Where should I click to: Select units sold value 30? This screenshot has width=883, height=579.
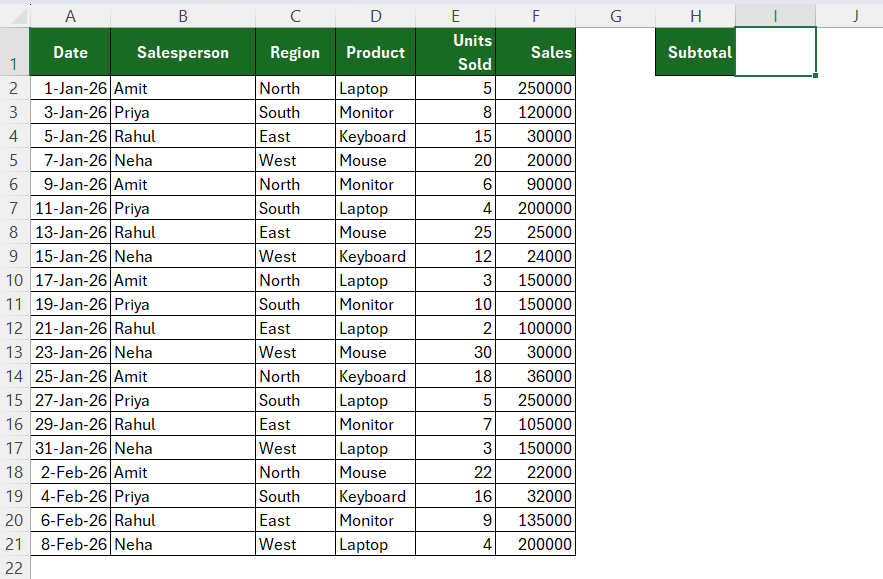pos(456,352)
